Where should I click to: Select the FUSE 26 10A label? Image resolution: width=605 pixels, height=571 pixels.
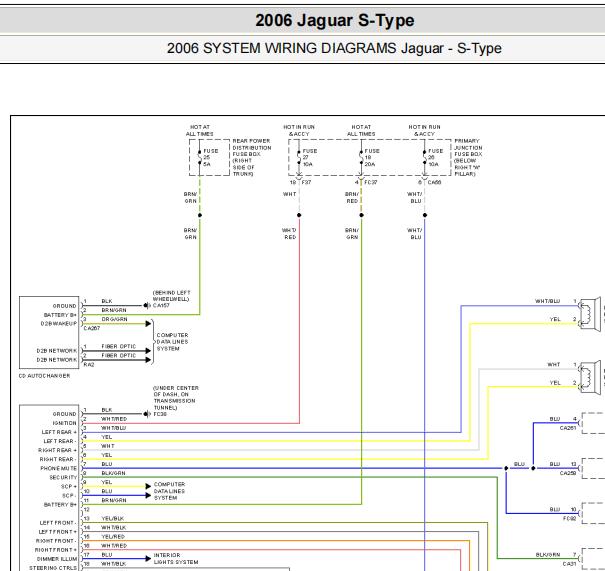coord(435,157)
